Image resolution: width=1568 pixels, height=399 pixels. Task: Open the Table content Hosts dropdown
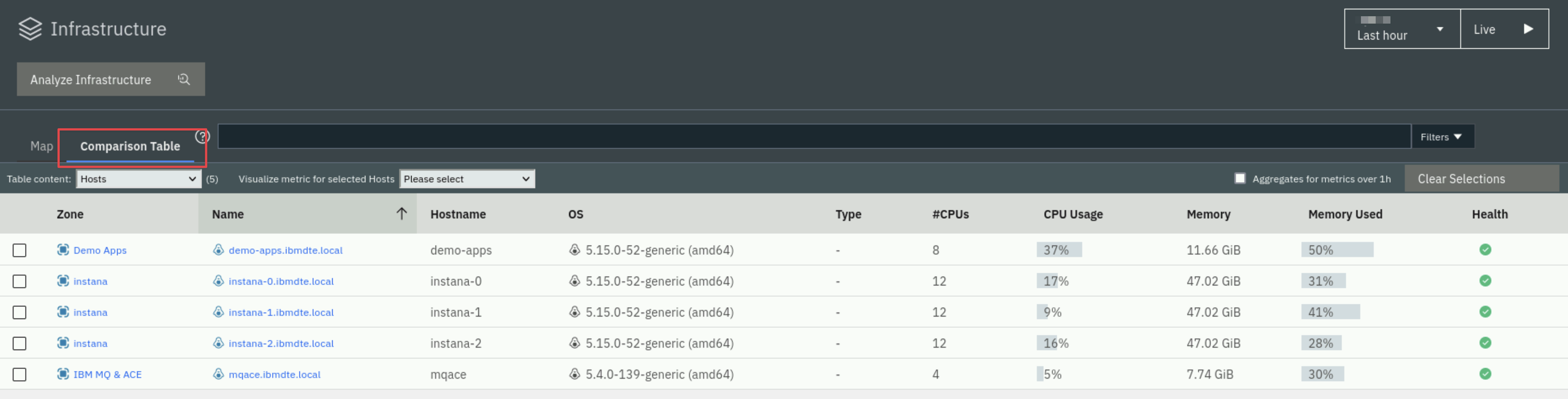pos(139,179)
